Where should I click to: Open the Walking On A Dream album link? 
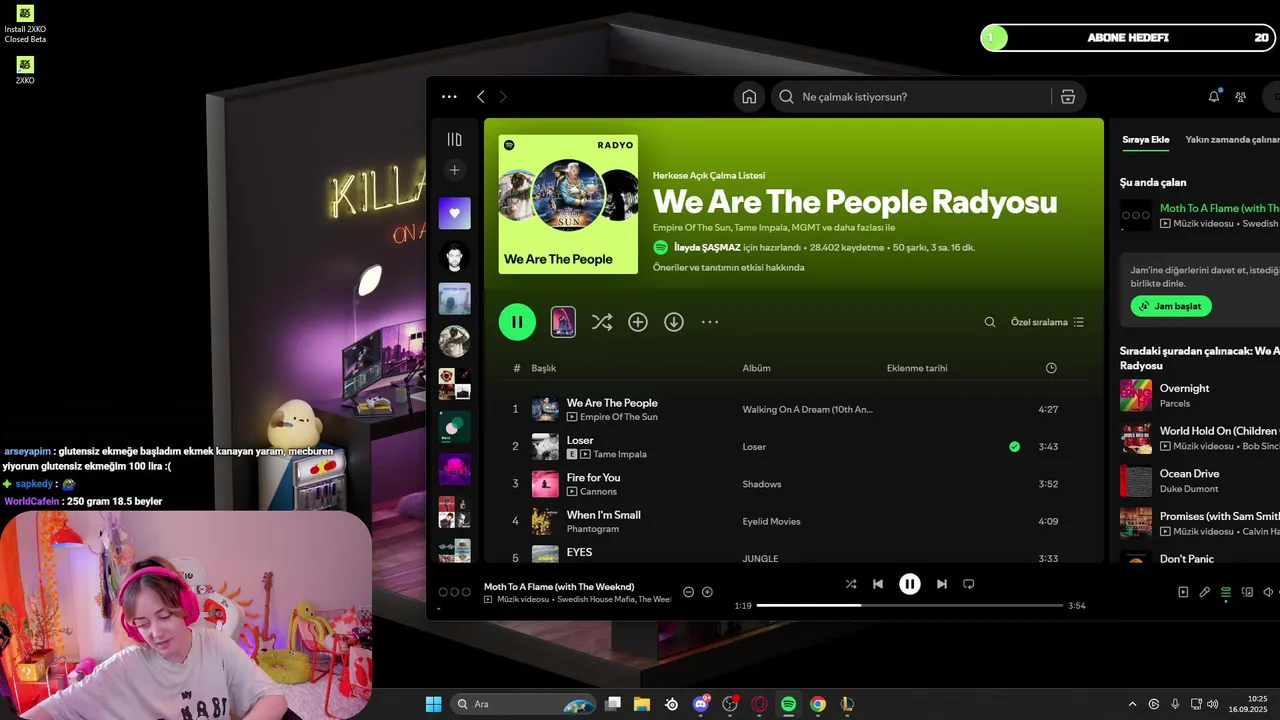808,409
